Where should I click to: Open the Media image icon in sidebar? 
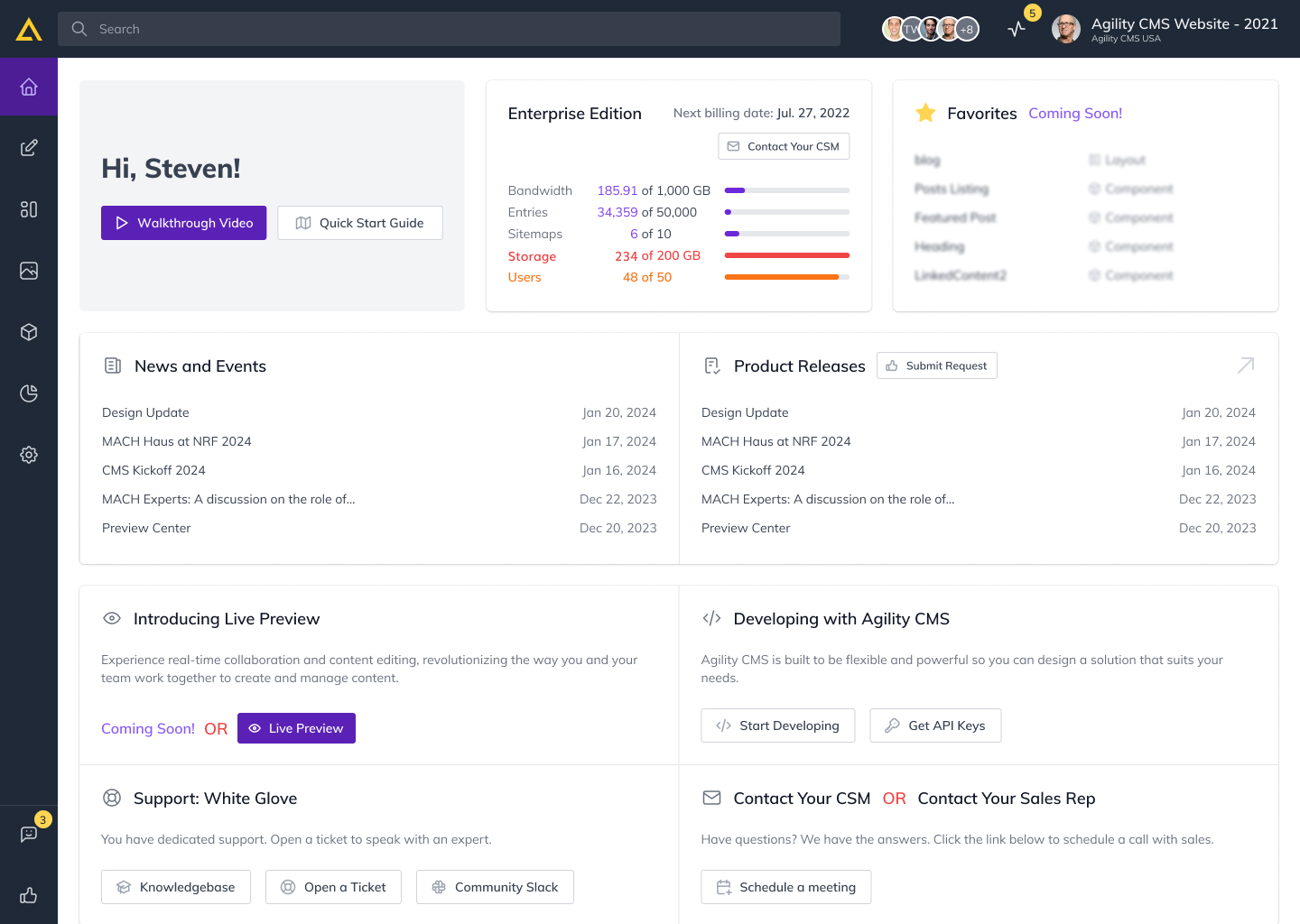[x=29, y=271]
